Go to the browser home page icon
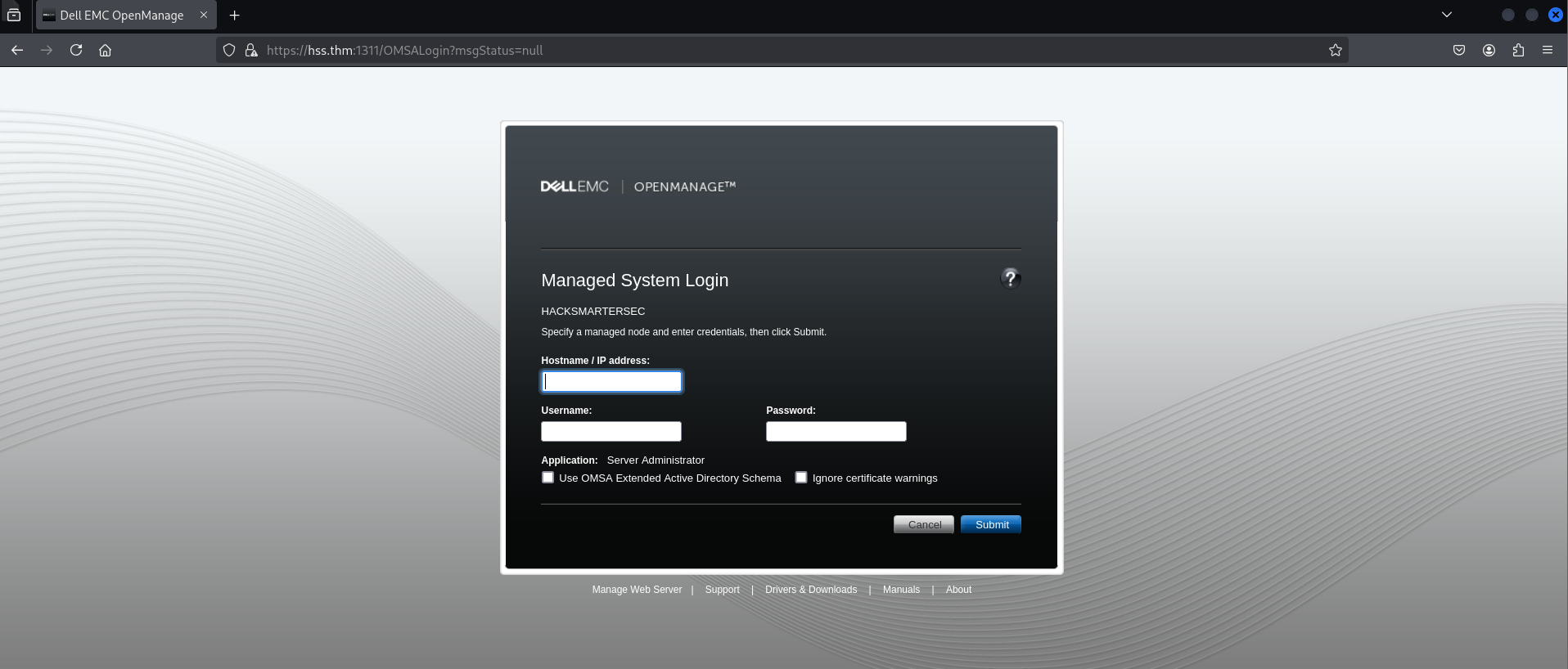This screenshot has height=669, width=1568. coord(105,50)
